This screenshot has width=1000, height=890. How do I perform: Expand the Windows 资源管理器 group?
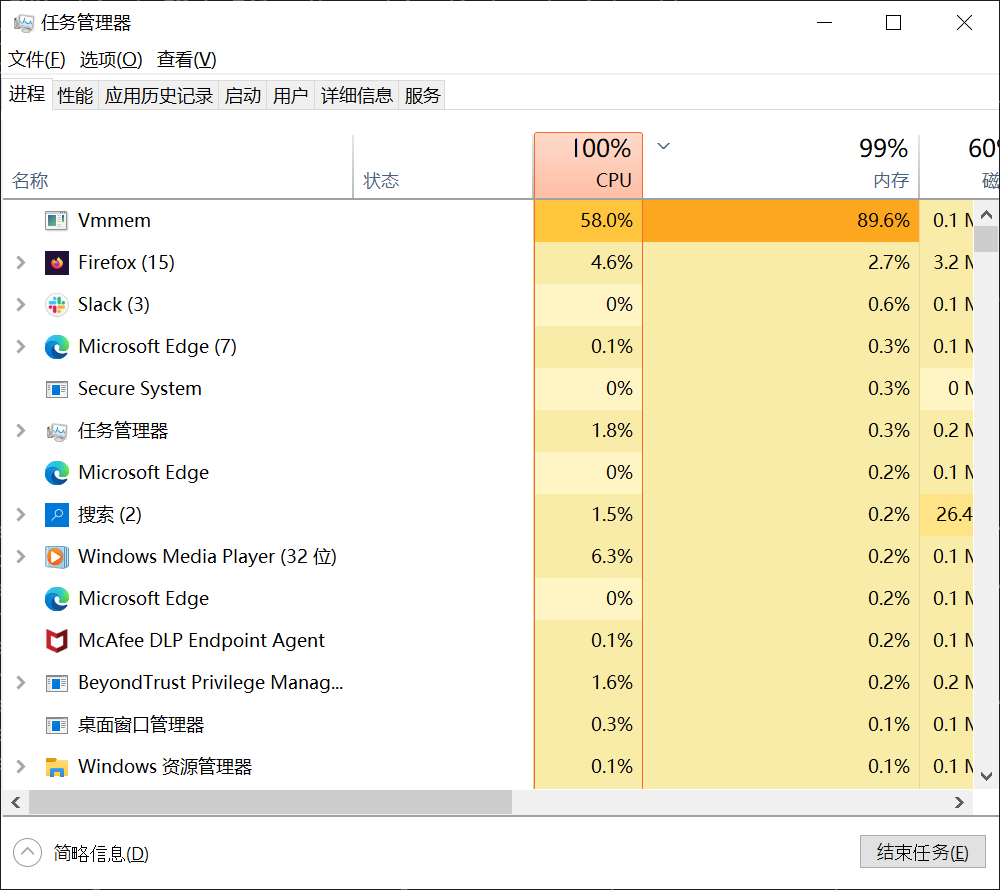(20, 767)
